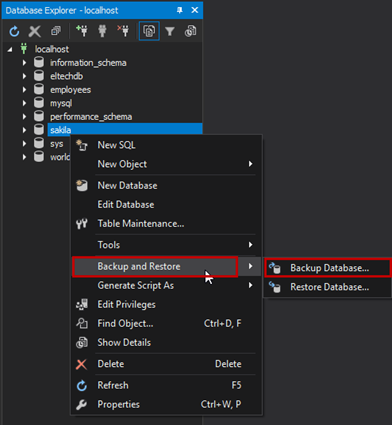The height and width of the screenshot is (425, 392).
Task: Click the Close Connection plug icon with red X
Action: 123,31
